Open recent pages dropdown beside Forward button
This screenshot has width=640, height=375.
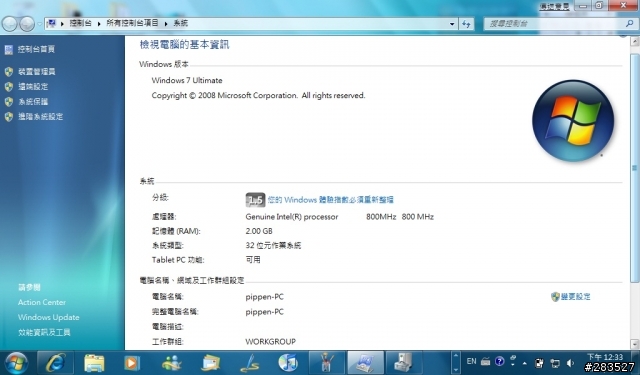[39, 24]
